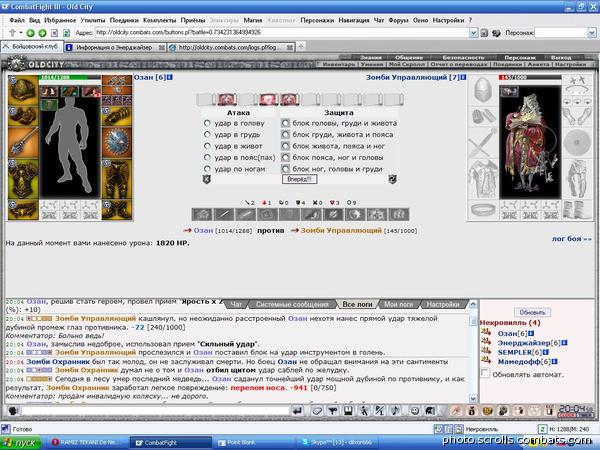
Task: Click the third red effect scroll above Защита
Action: 289,99
